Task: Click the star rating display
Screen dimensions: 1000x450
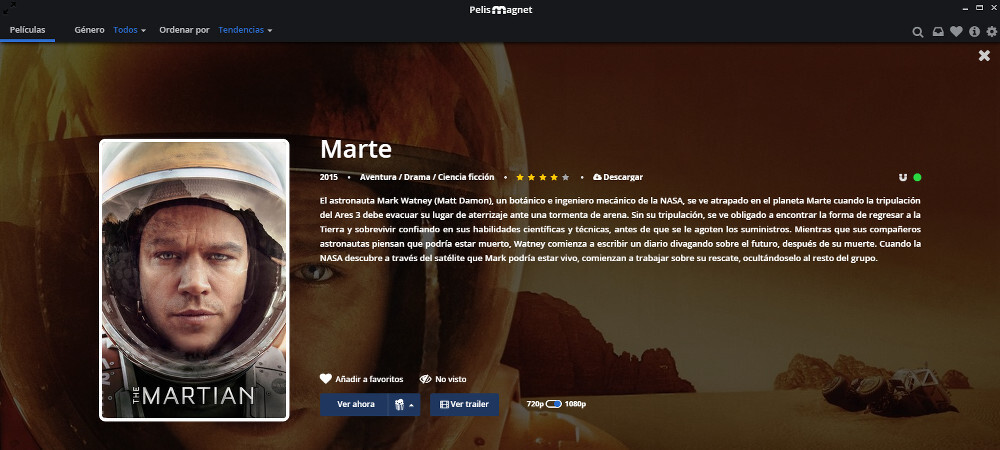Action: coord(542,177)
